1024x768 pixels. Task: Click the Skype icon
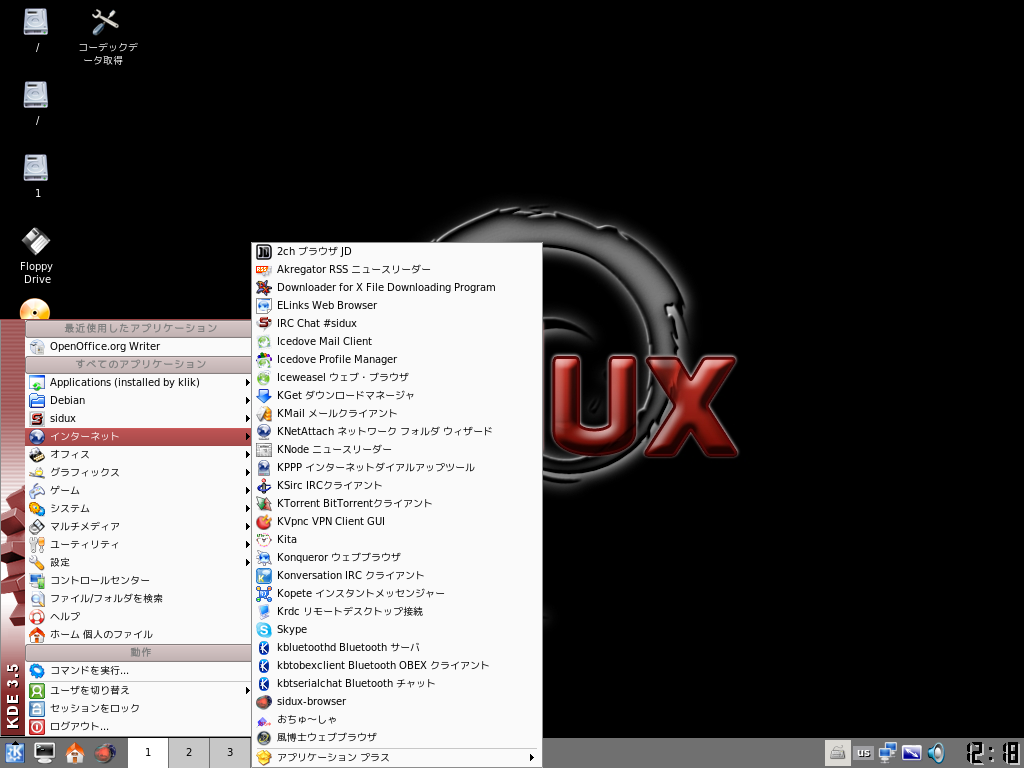tap(264, 630)
